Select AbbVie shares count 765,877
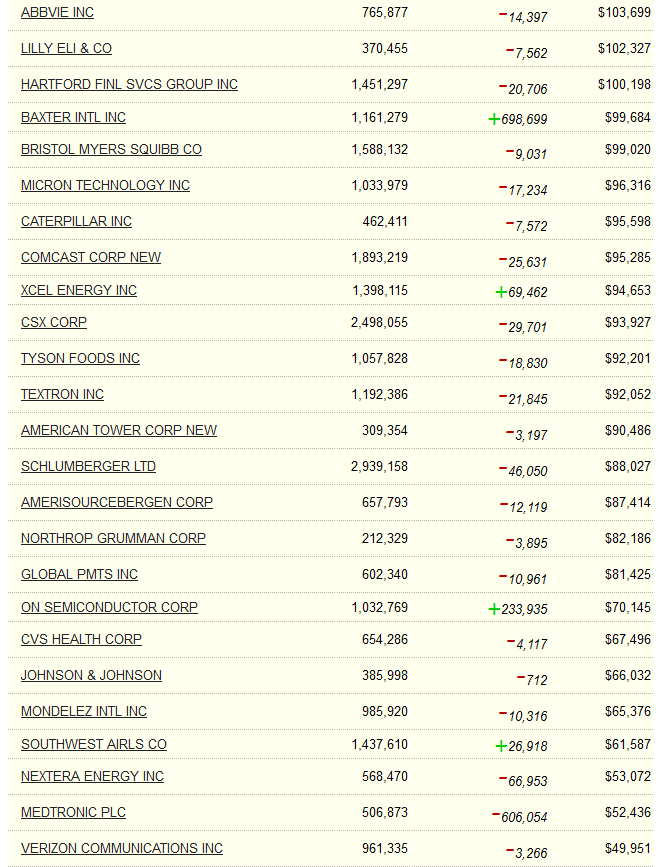The image size is (670, 867). (x=385, y=12)
